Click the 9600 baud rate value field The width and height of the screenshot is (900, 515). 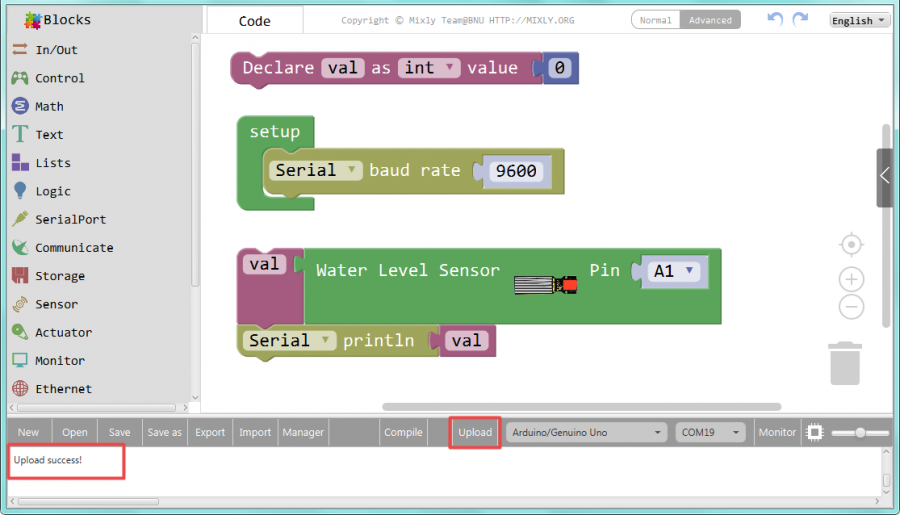(517, 171)
